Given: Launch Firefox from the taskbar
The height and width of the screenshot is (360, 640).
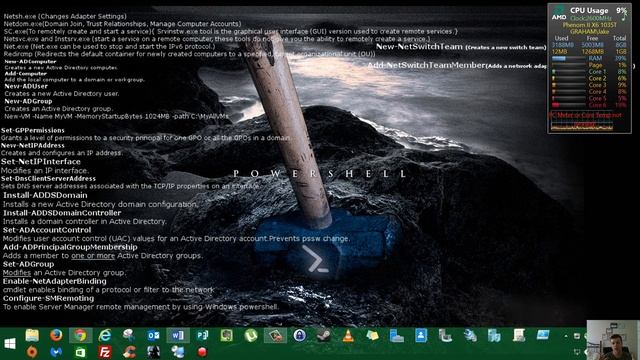Looking at the screenshot, I should pyautogui.click(x=56, y=336).
